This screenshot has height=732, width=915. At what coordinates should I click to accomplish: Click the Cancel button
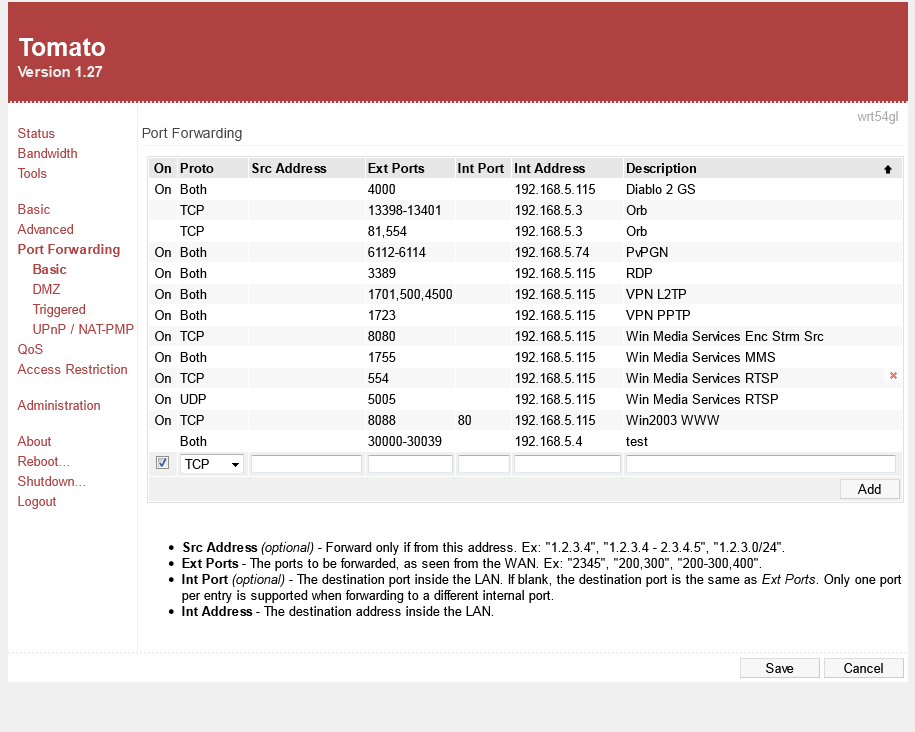coord(863,668)
